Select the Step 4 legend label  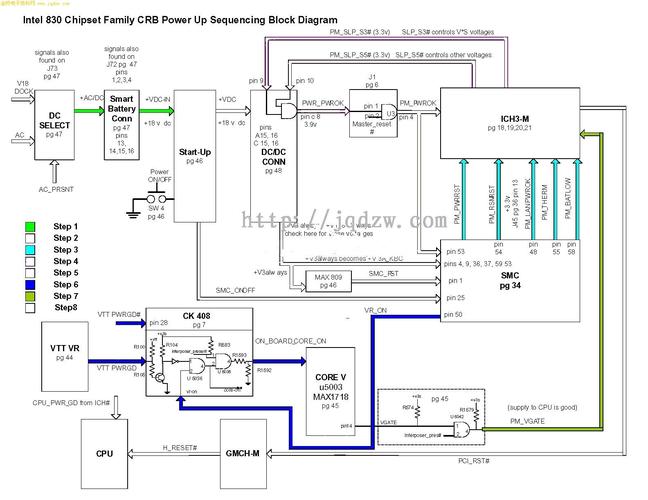tap(66, 261)
